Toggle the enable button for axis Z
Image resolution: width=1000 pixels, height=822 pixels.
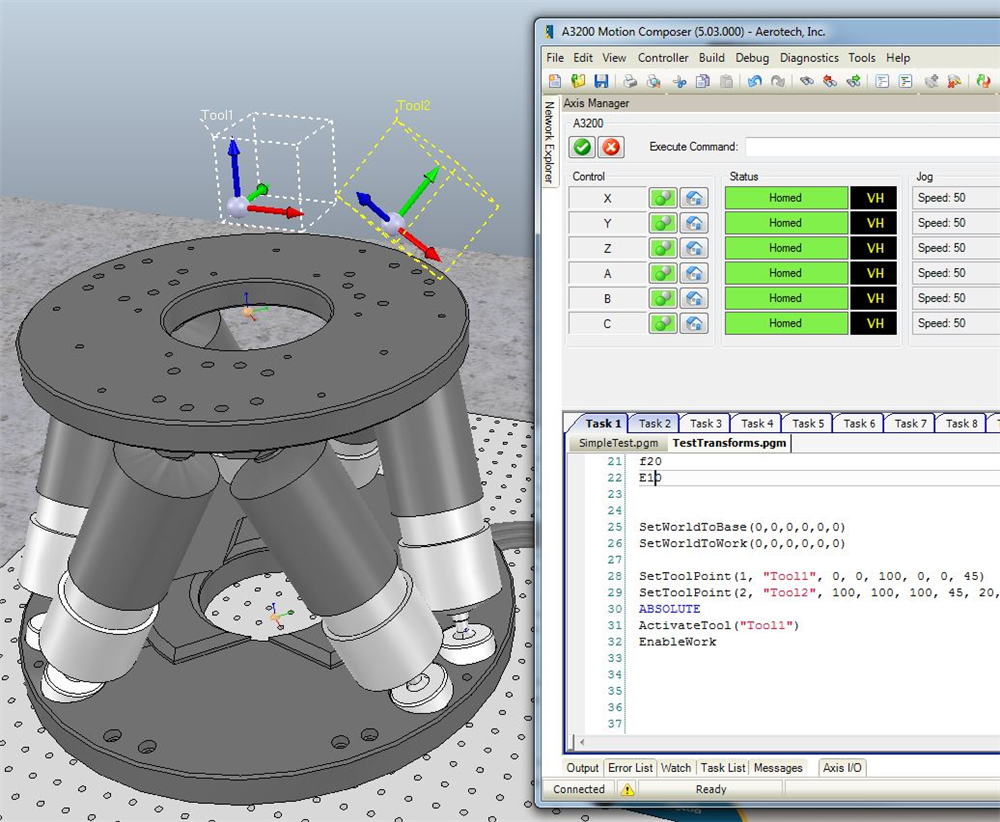(x=663, y=248)
